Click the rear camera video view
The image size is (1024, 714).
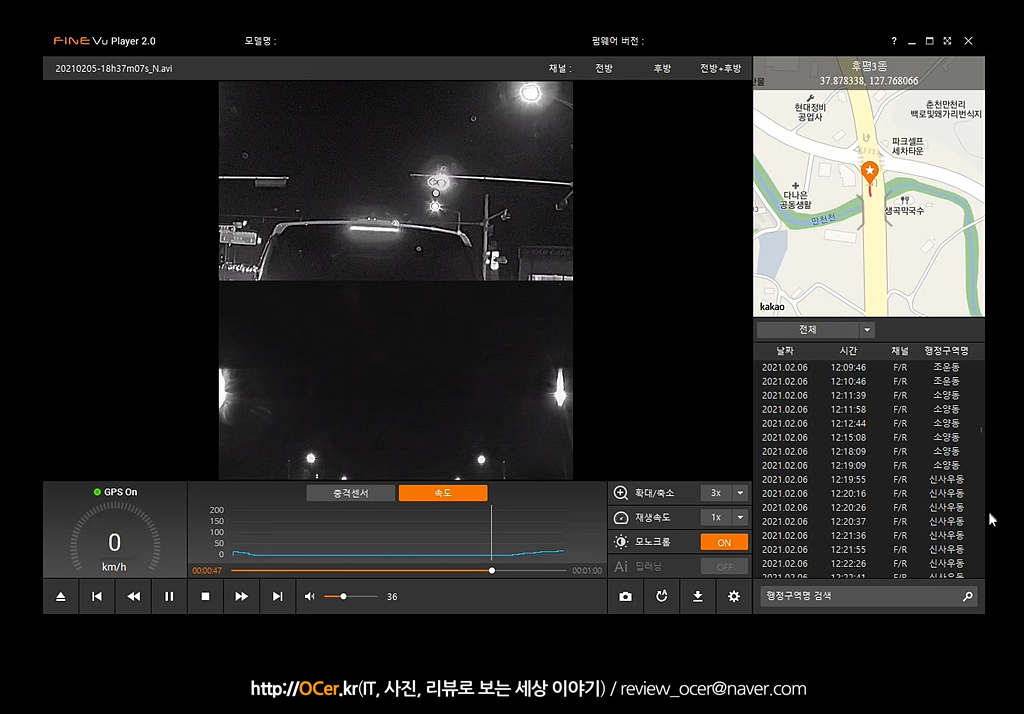[396, 380]
